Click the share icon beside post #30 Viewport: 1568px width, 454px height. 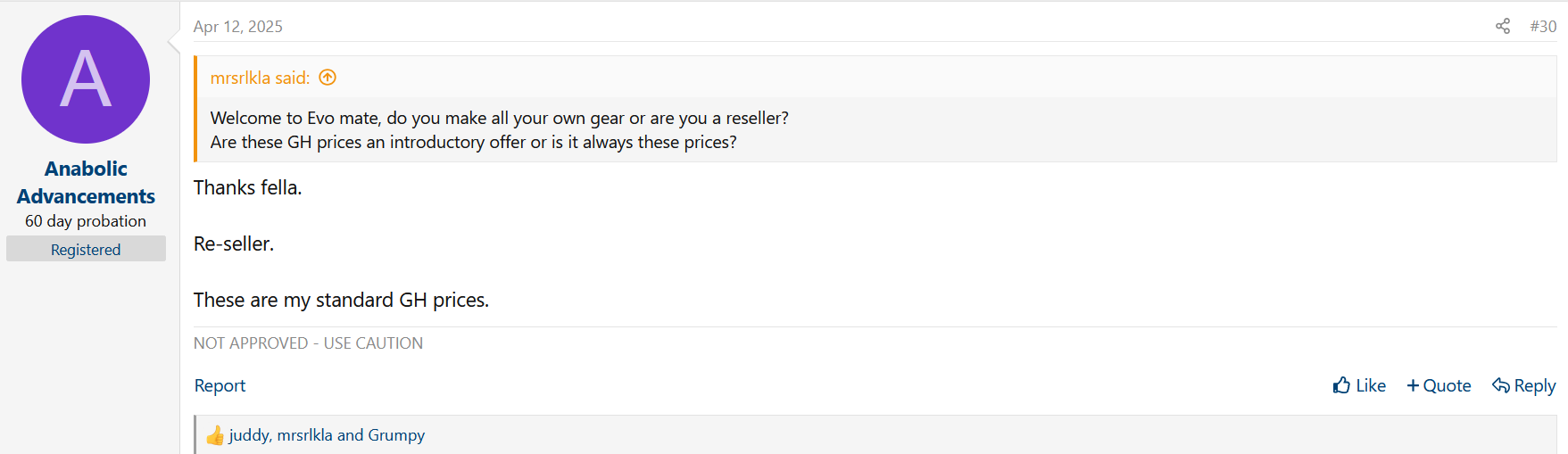(1503, 26)
